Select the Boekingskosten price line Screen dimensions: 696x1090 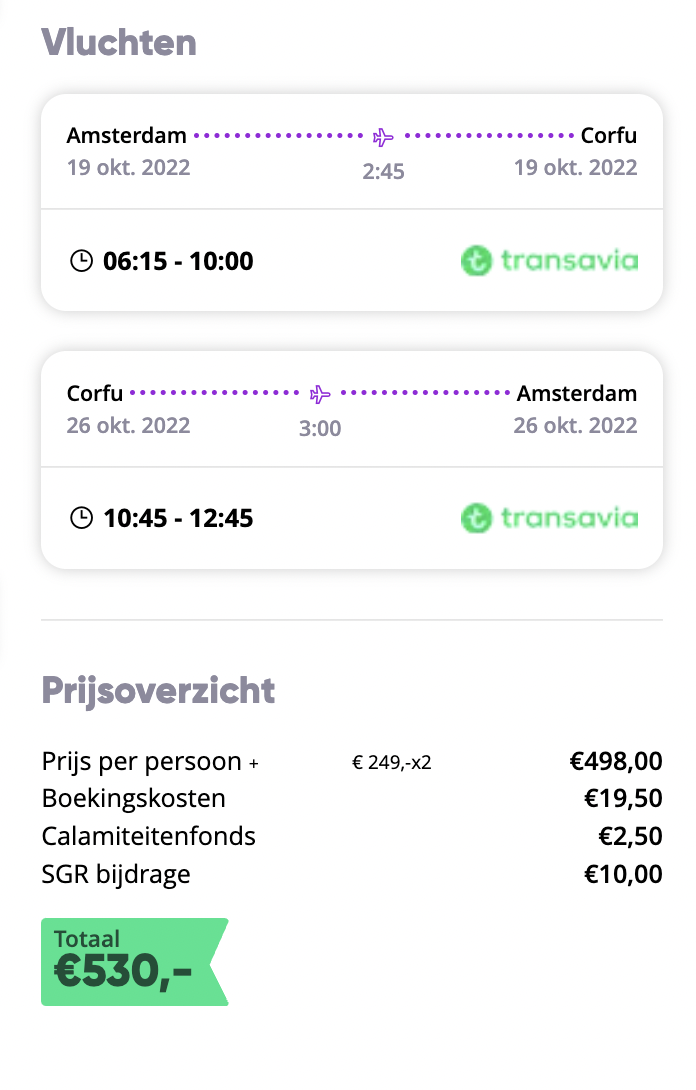(352, 798)
